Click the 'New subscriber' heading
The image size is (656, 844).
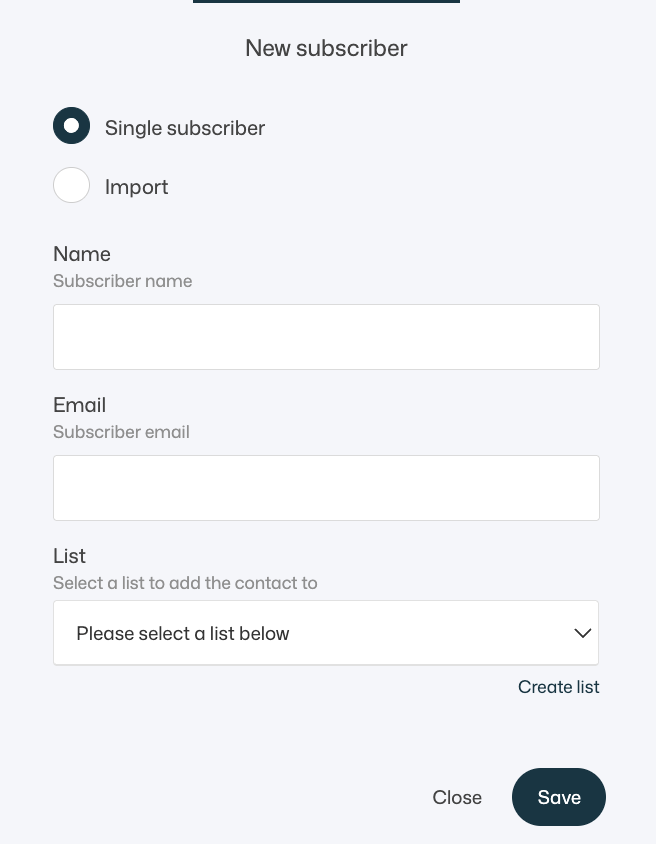pos(326,48)
